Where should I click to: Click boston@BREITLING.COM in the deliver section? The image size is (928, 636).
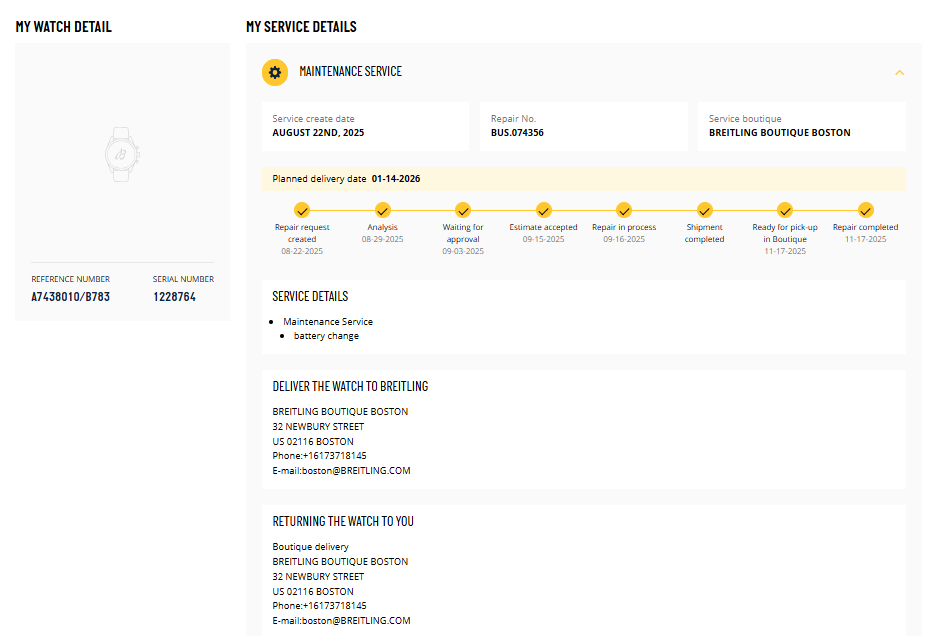coord(341,471)
